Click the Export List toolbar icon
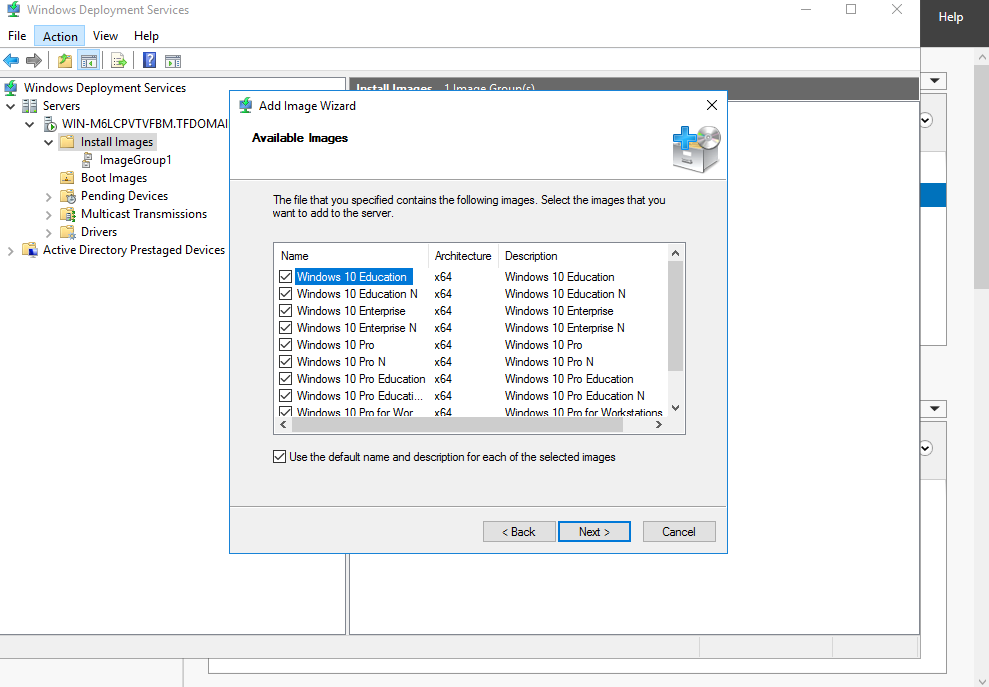 119,61
